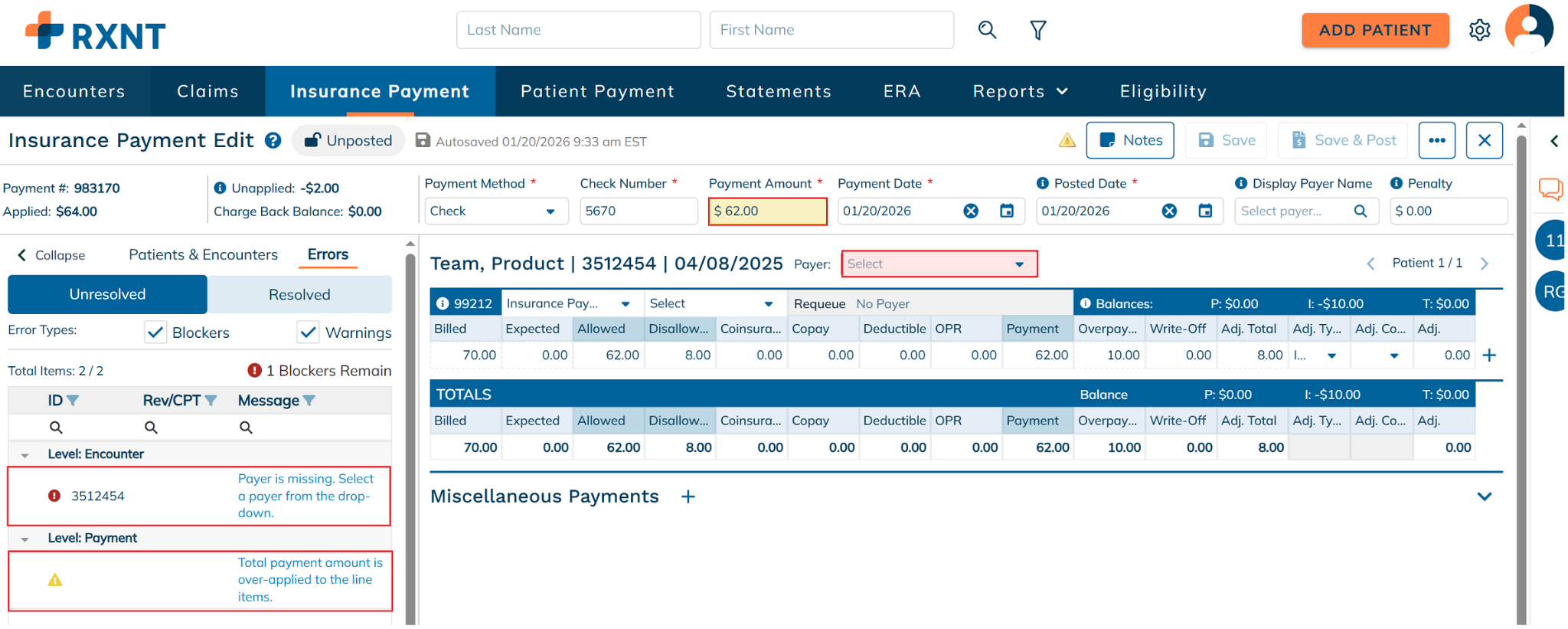Go to the Claims tab

coord(207,91)
